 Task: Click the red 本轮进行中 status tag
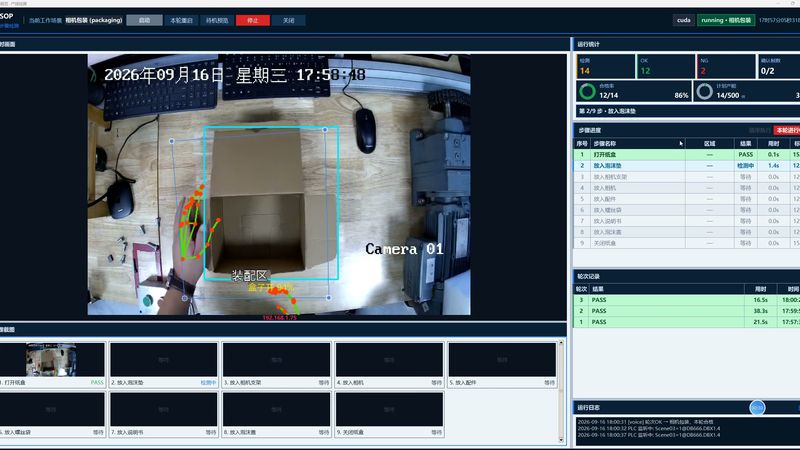coord(787,130)
